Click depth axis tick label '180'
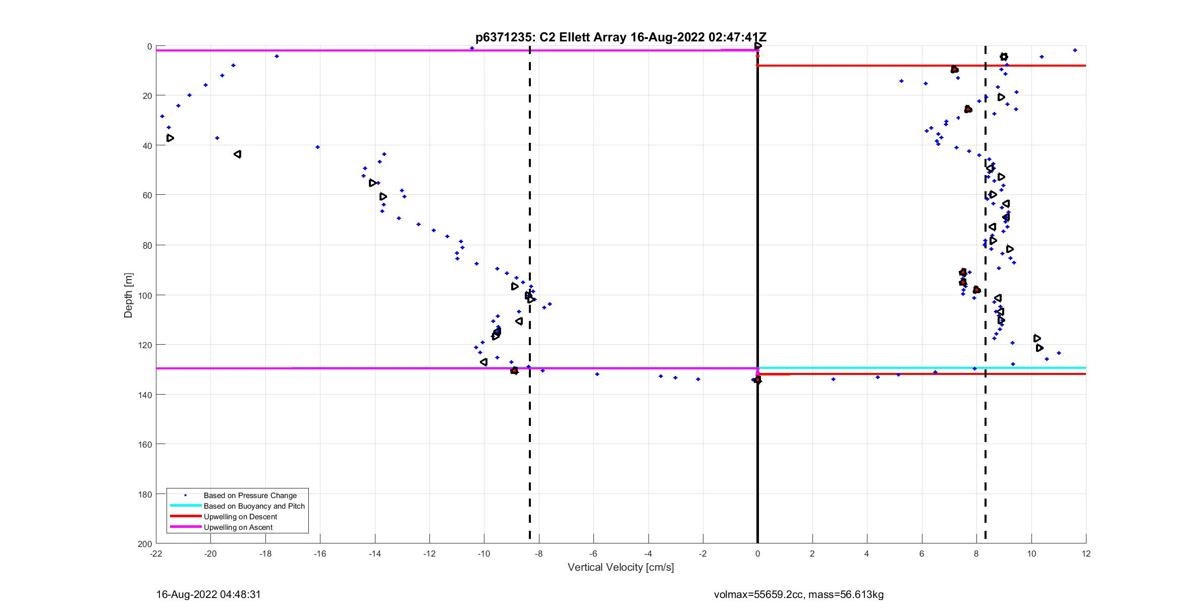1200x611 pixels. click(x=143, y=493)
